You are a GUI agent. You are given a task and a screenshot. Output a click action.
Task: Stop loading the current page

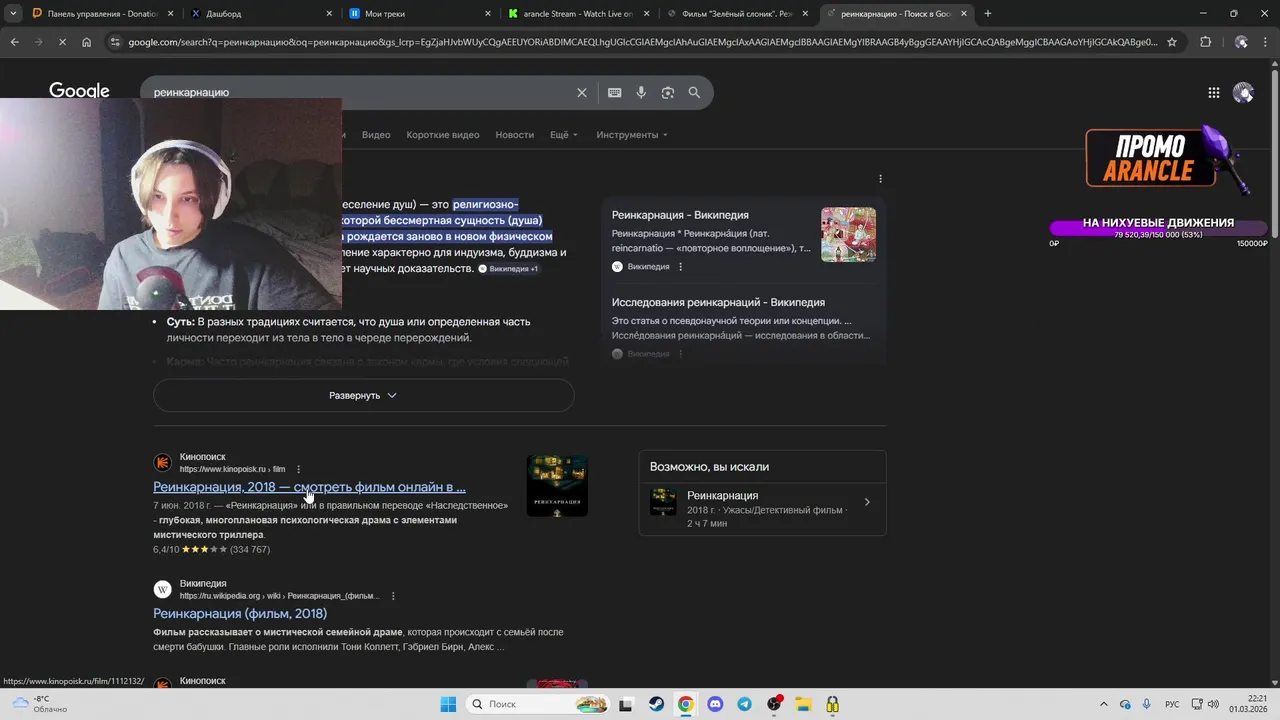coord(62,42)
